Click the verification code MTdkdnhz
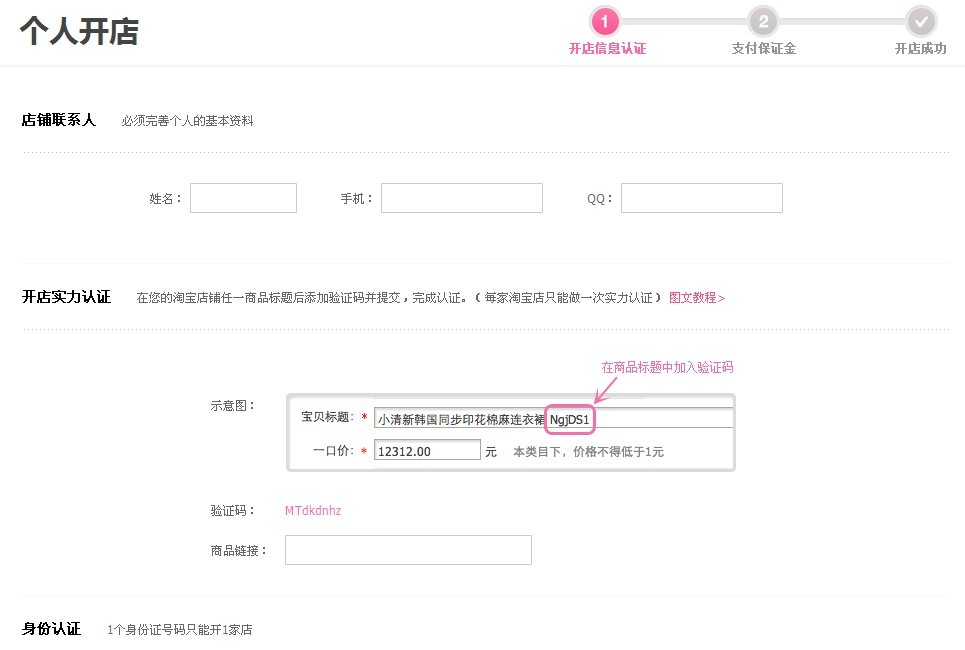The height and width of the screenshot is (650, 965). click(313, 511)
